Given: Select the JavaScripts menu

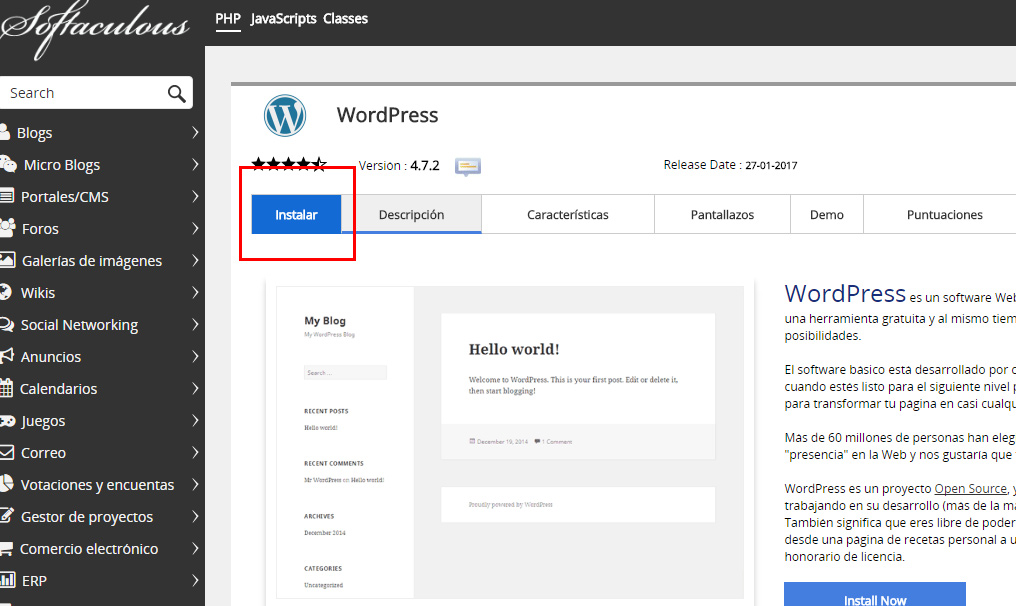Looking at the screenshot, I should pos(283,19).
